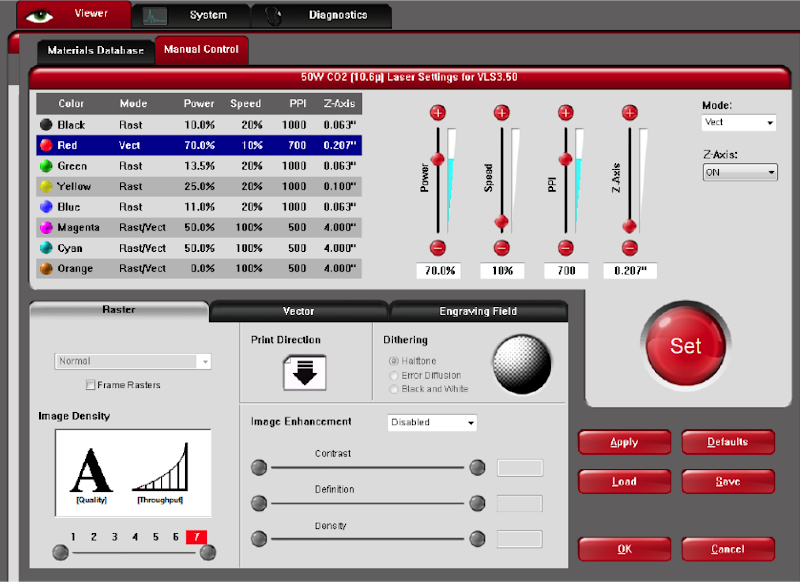Click the Apply button
Image resolution: width=800 pixels, height=582 pixels.
(624, 442)
